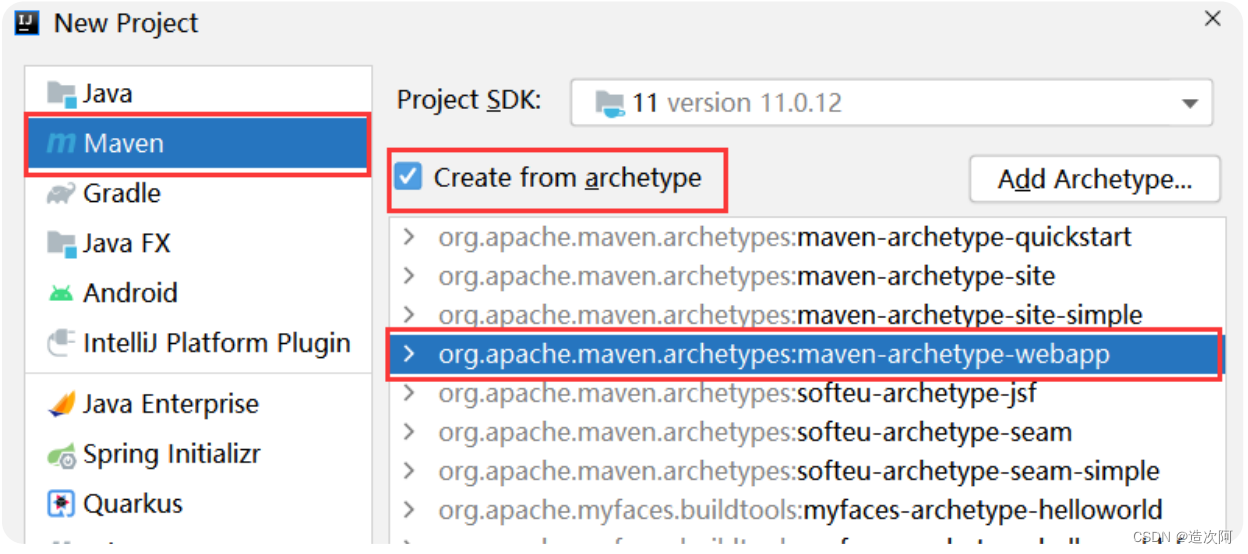The height and width of the screenshot is (554, 1248).
Task: Click the Spring Initializr icon
Action: click(x=62, y=455)
